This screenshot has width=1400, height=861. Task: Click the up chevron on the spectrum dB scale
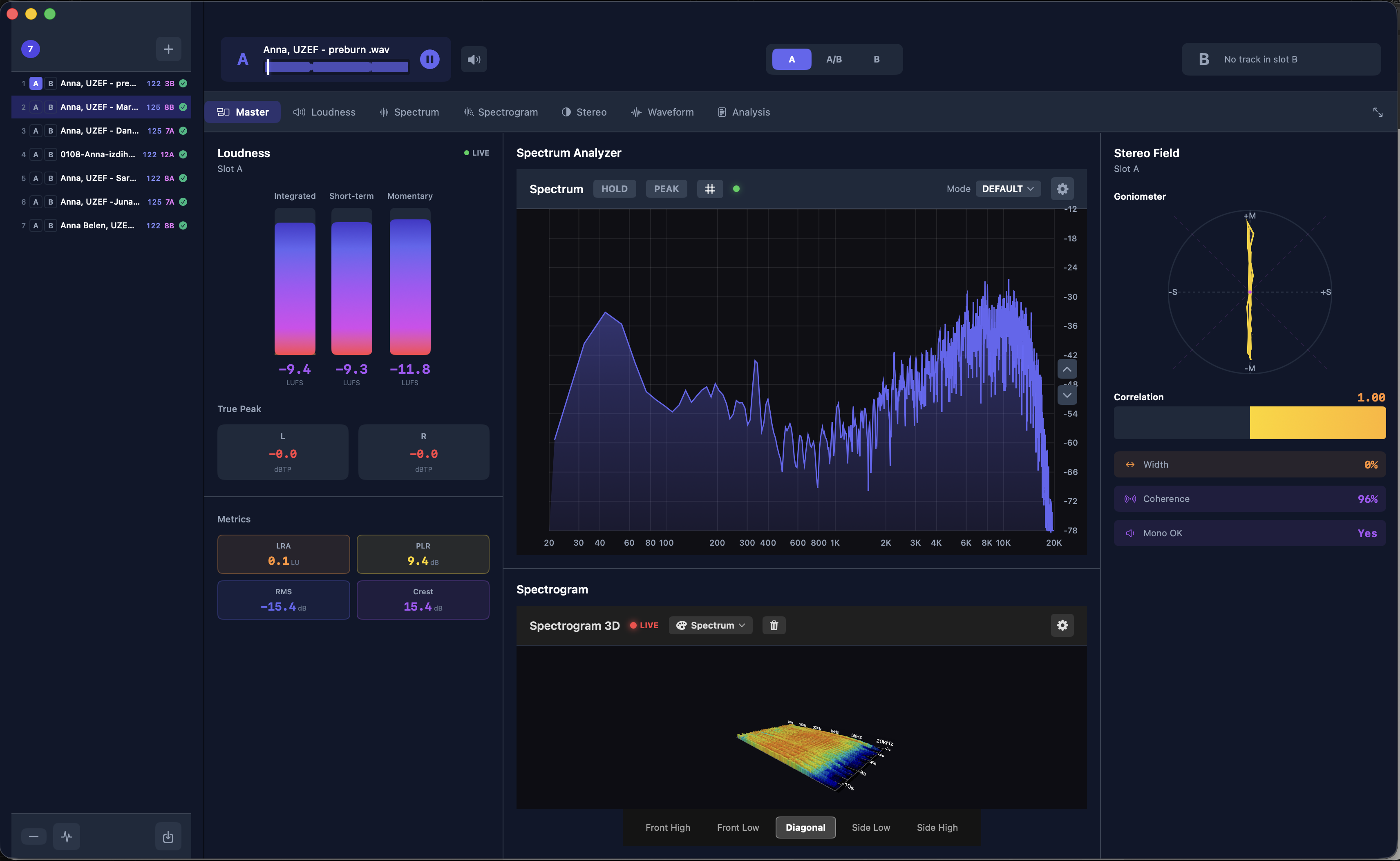click(x=1067, y=369)
